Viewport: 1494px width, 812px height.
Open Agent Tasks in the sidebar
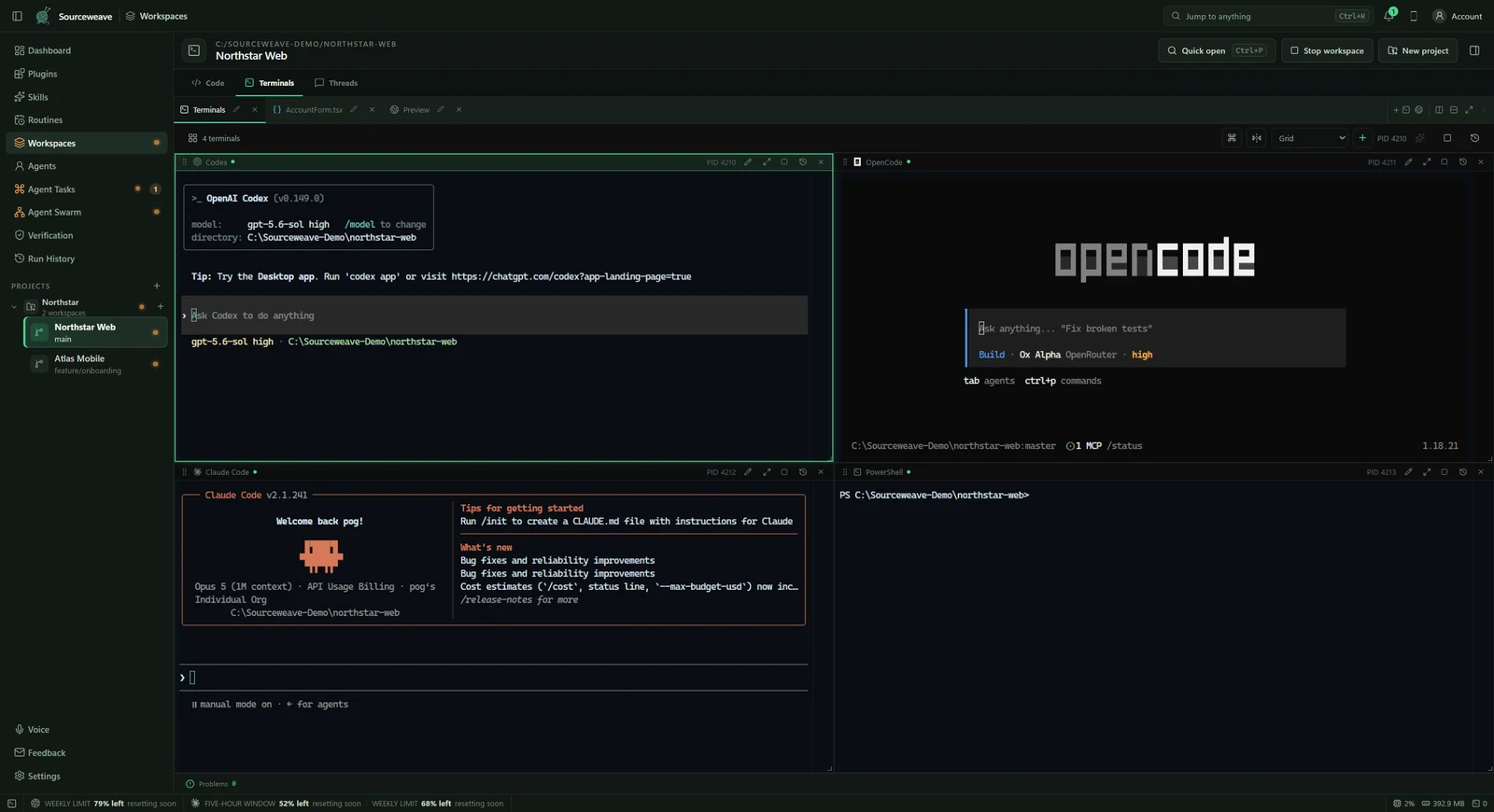(x=87, y=189)
